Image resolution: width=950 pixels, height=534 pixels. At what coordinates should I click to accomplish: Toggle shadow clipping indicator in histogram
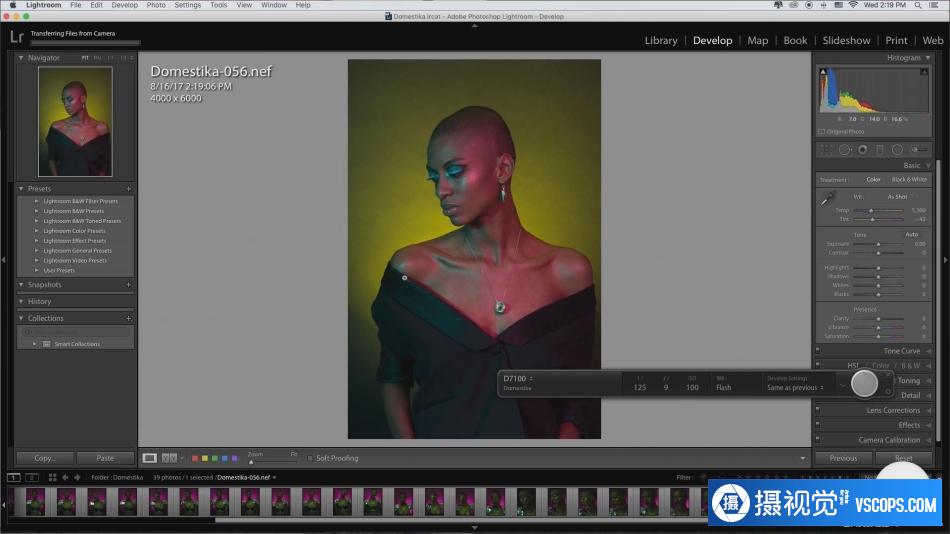pyautogui.click(x=823, y=72)
